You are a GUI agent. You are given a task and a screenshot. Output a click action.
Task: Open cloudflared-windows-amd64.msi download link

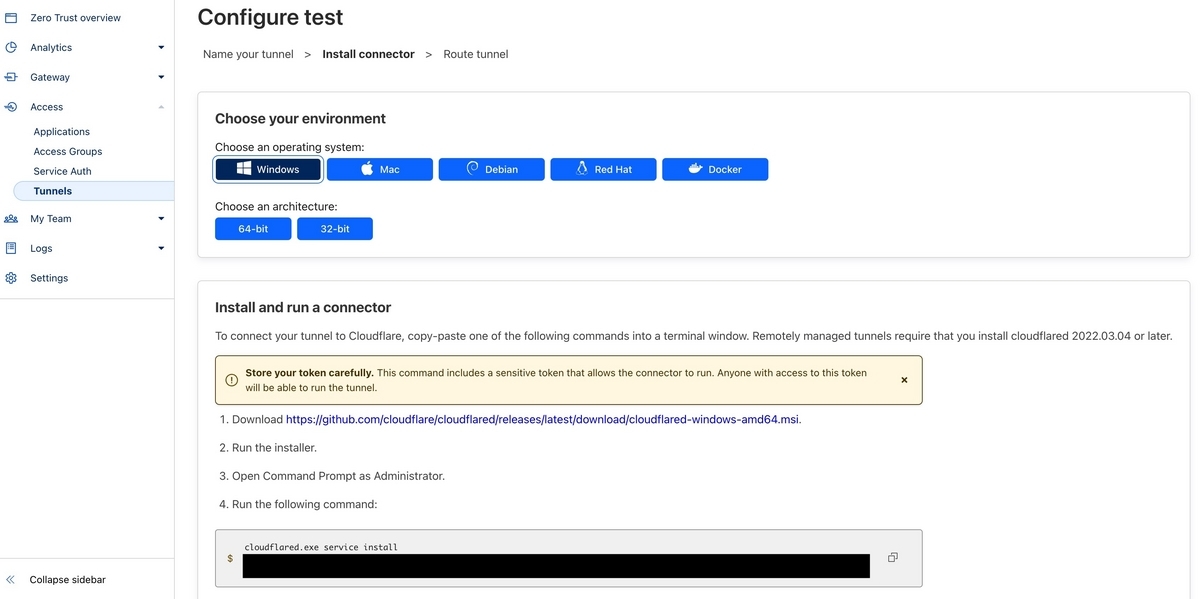543,420
